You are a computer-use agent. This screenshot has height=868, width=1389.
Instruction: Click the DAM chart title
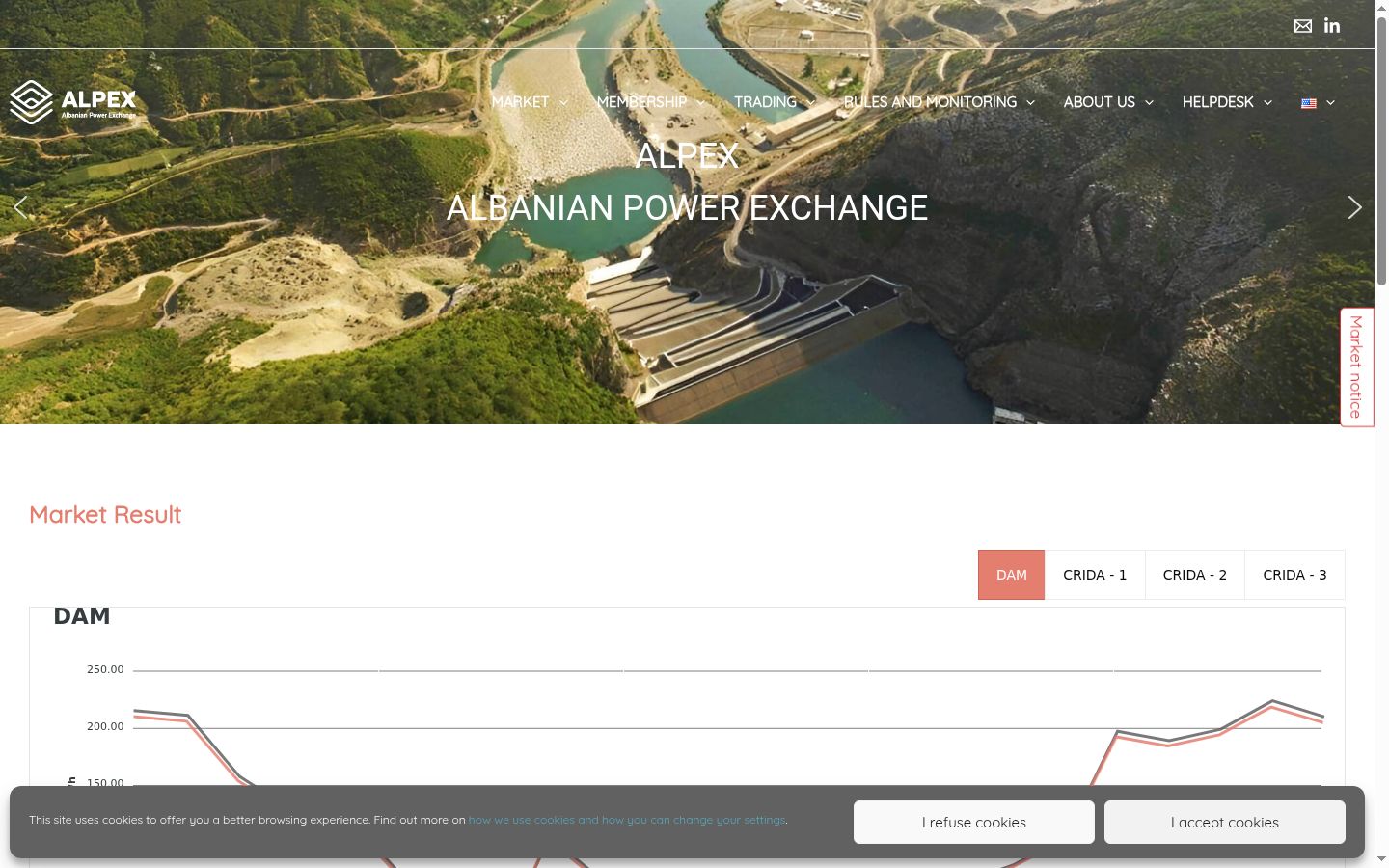82,616
